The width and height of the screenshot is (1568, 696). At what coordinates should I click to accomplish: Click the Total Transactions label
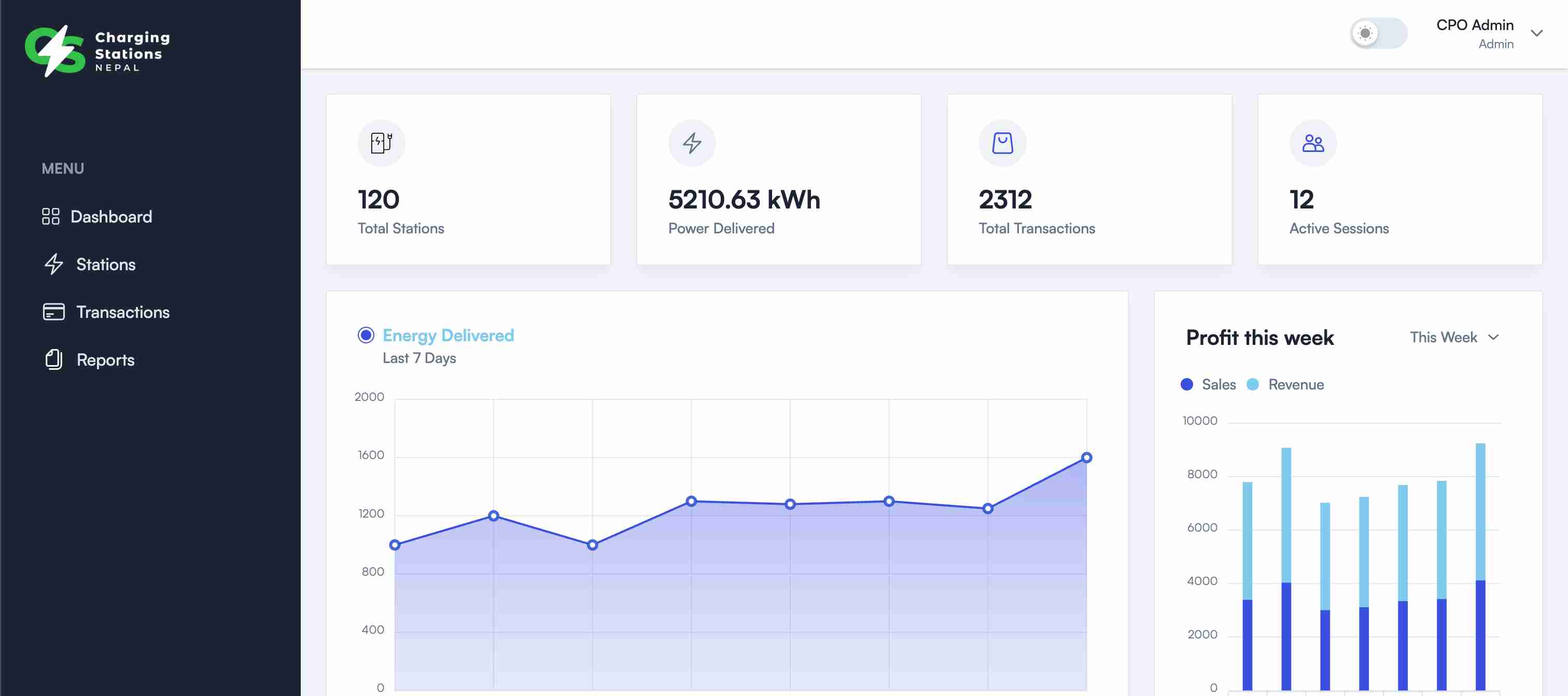tap(1037, 228)
